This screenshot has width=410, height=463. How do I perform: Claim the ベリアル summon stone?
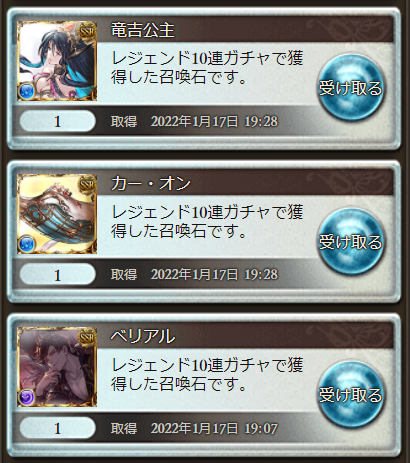click(x=351, y=395)
